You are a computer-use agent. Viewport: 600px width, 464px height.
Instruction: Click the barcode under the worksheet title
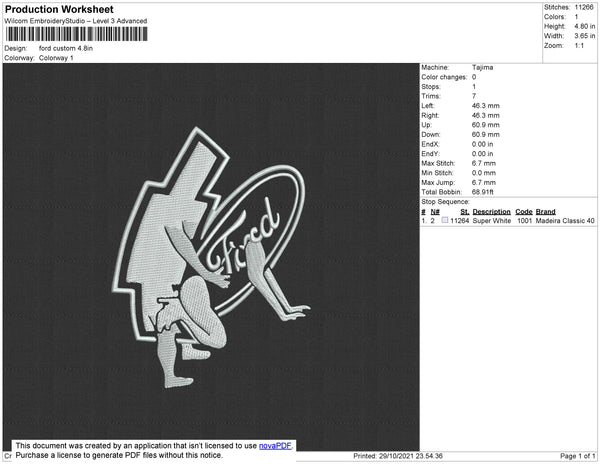click(77, 34)
